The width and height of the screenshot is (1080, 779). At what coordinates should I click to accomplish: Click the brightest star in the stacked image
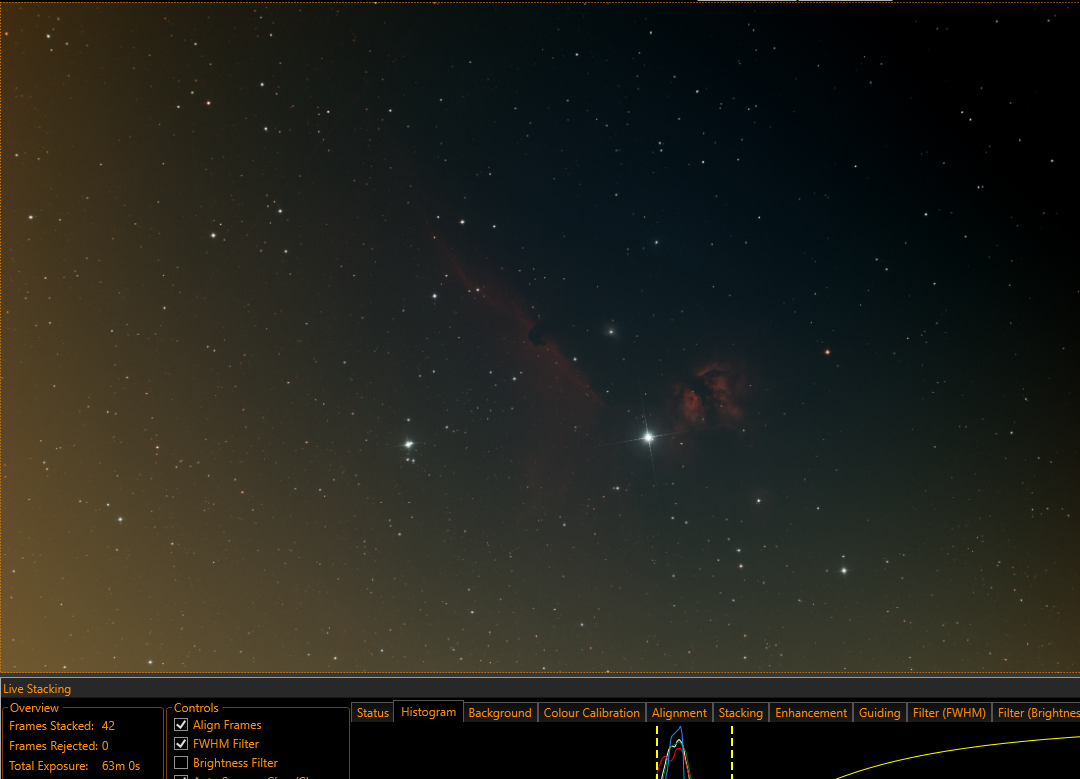tap(648, 437)
